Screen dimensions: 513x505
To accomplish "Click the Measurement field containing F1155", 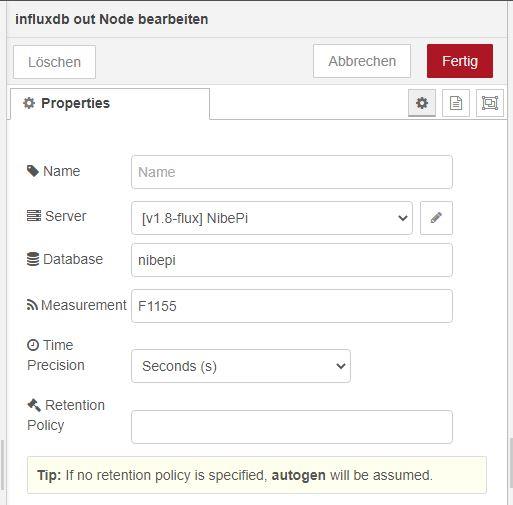I will pyautogui.click(x=292, y=306).
